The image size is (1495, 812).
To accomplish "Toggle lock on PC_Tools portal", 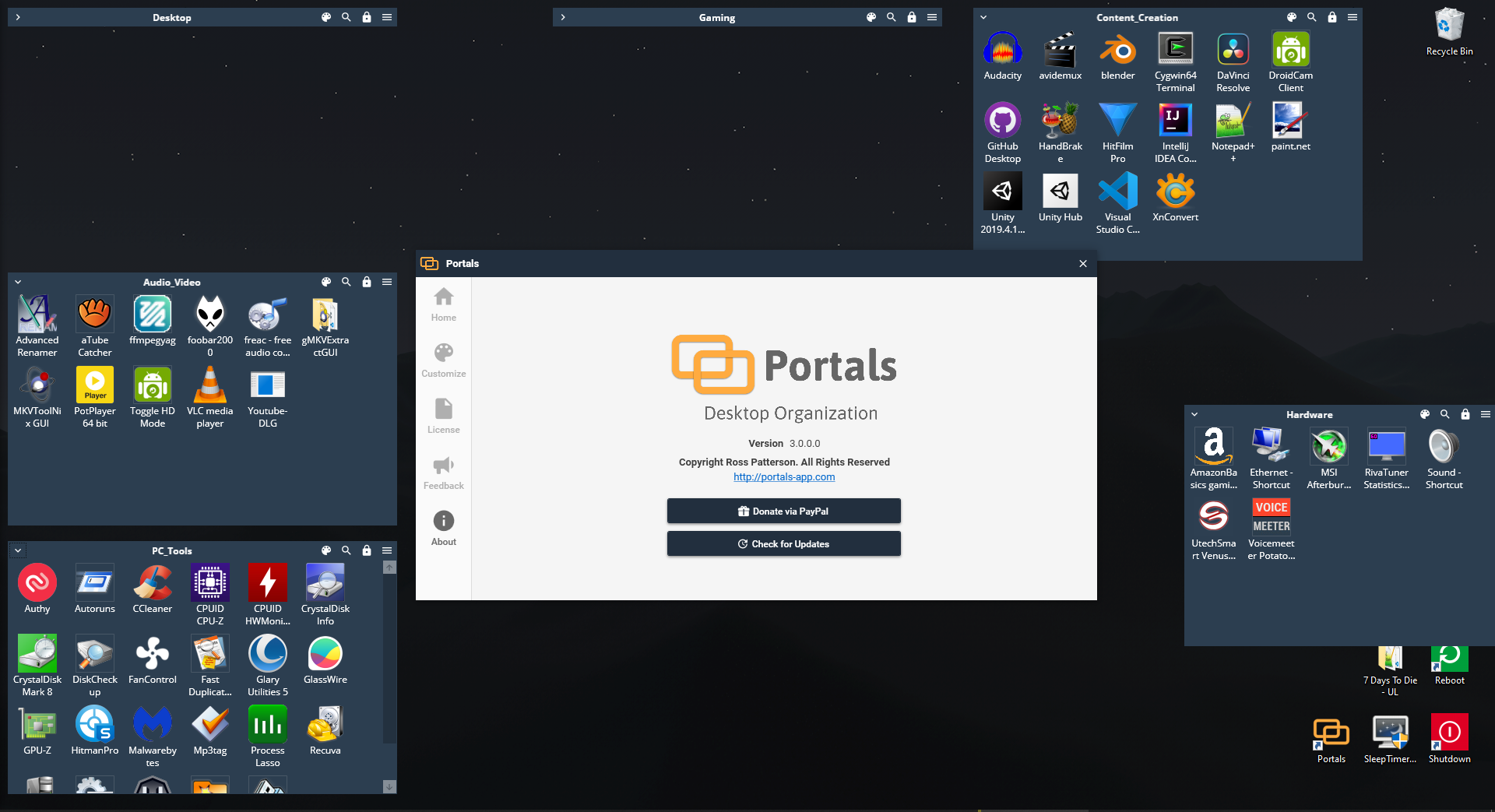I will (x=367, y=550).
